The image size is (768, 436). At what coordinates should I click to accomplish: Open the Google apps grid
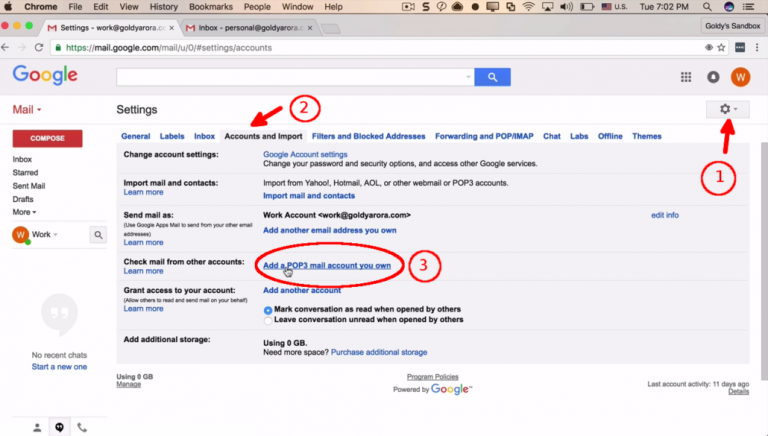686,77
